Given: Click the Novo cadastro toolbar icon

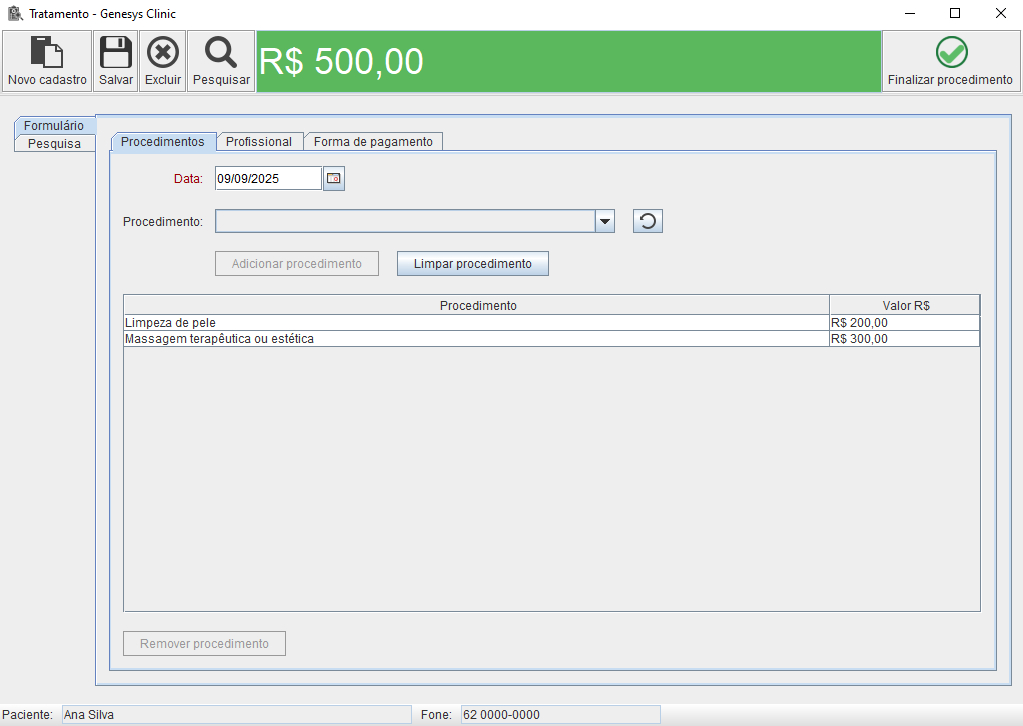Looking at the screenshot, I should tap(47, 53).
